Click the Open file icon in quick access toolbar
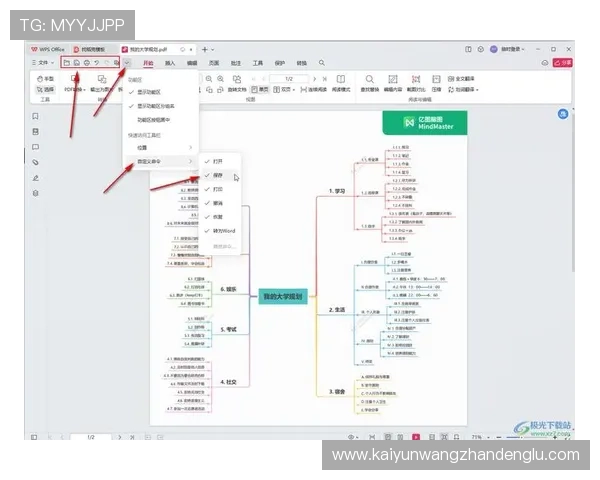Screen dimensions: 600x480 pos(67,63)
